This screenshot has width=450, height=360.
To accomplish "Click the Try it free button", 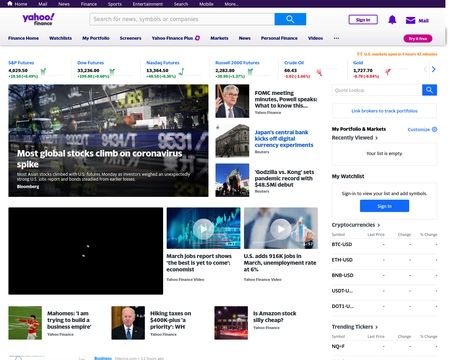I will (418, 39).
